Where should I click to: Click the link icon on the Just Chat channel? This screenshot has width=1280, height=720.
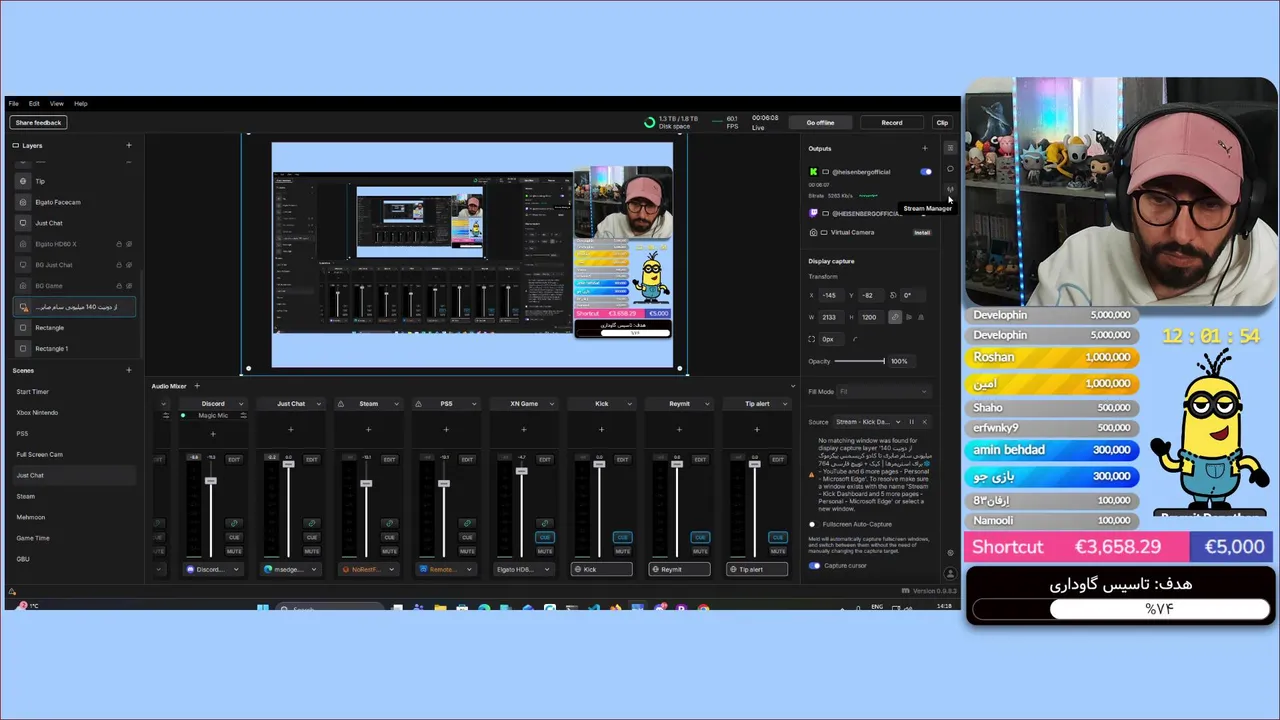click(x=312, y=523)
